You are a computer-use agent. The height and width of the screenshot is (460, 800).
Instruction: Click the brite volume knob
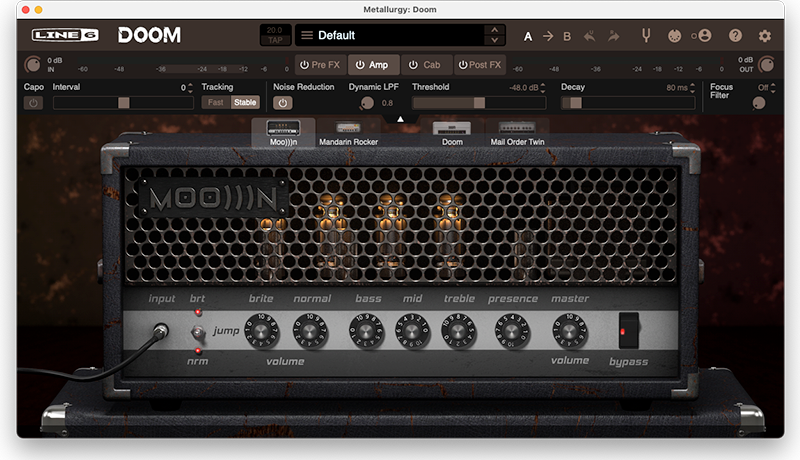[x=261, y=331]
